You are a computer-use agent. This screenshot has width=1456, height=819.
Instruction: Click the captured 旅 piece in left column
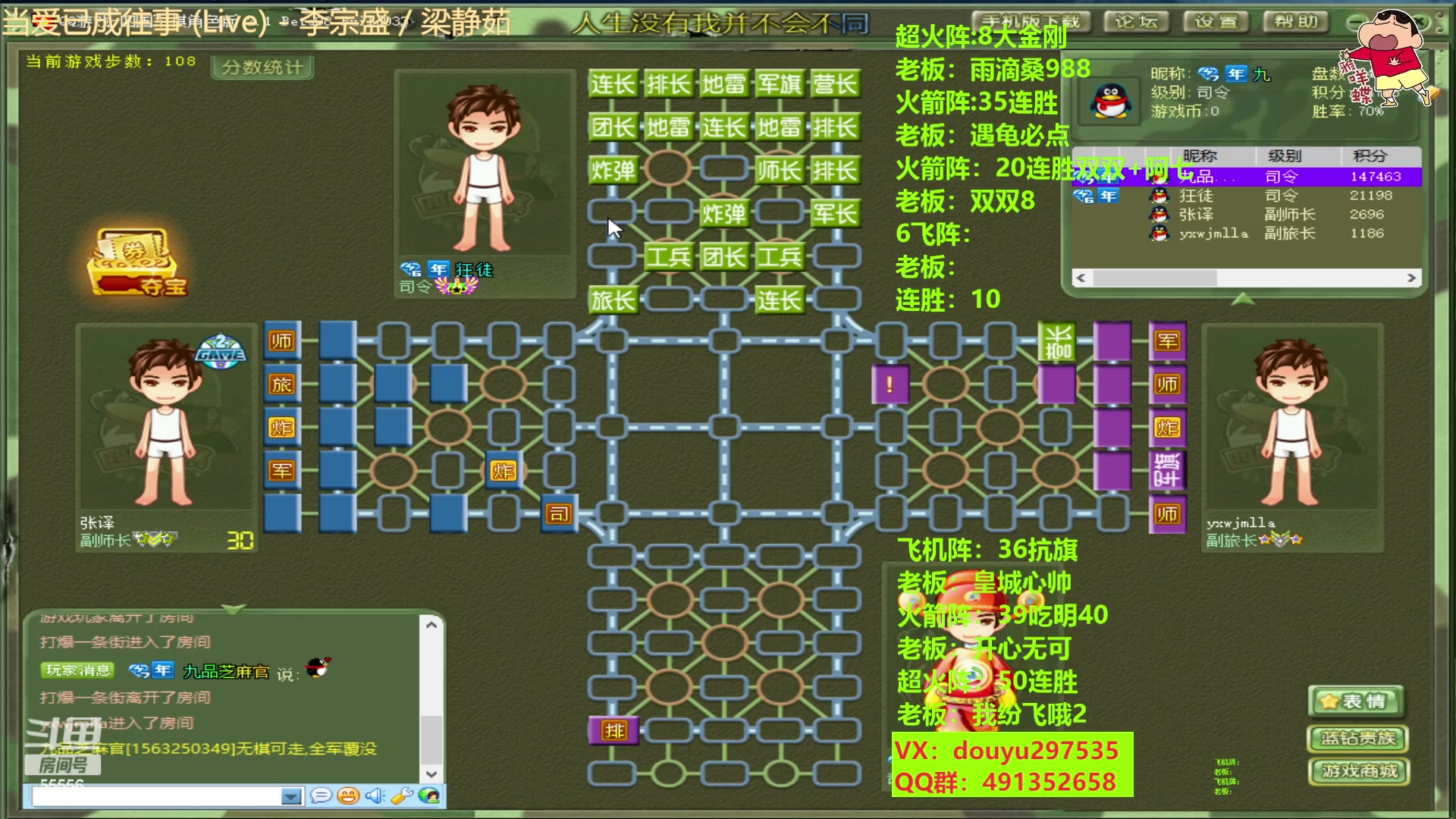[x=281, y=384]
